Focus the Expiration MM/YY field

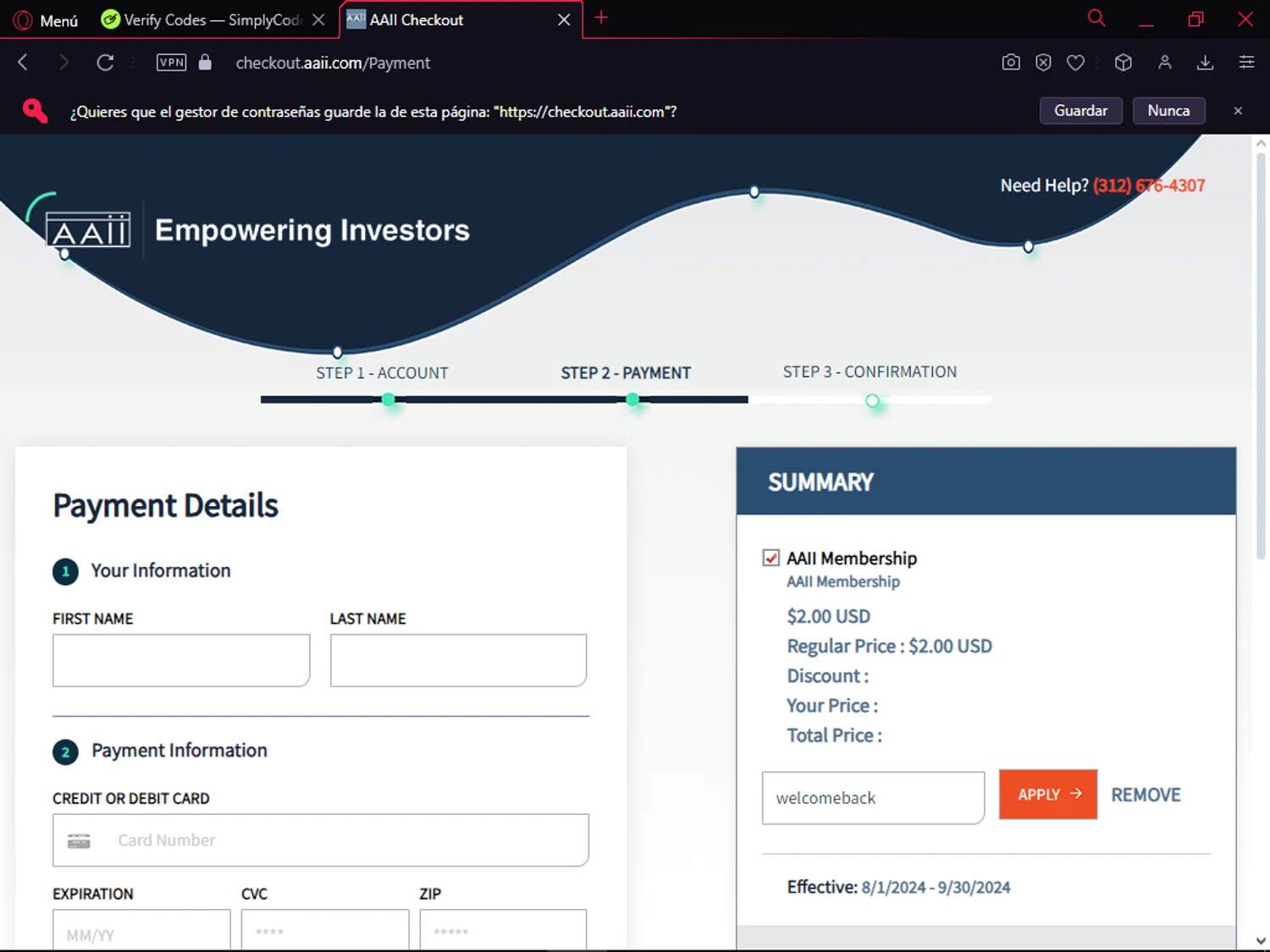pyautogui.click(x=141, y=930)
